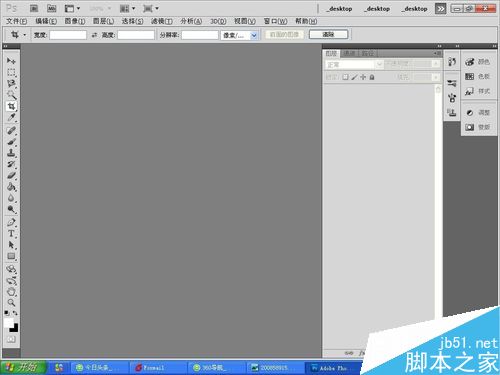
Task: Select the Blur tool
Action: tap(11, 198)
